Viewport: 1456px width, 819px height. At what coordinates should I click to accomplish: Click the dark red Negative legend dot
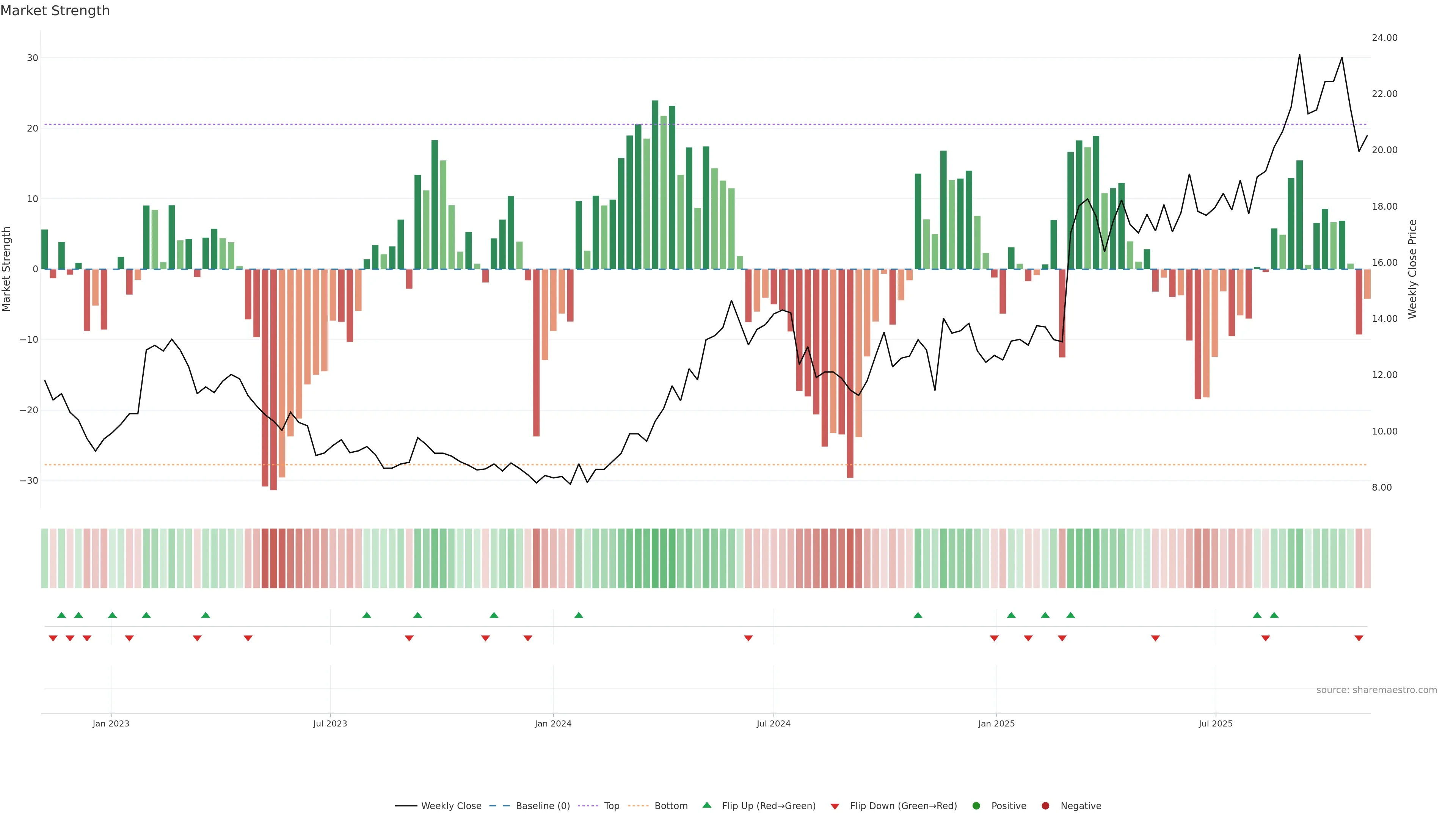(1045, 805)
